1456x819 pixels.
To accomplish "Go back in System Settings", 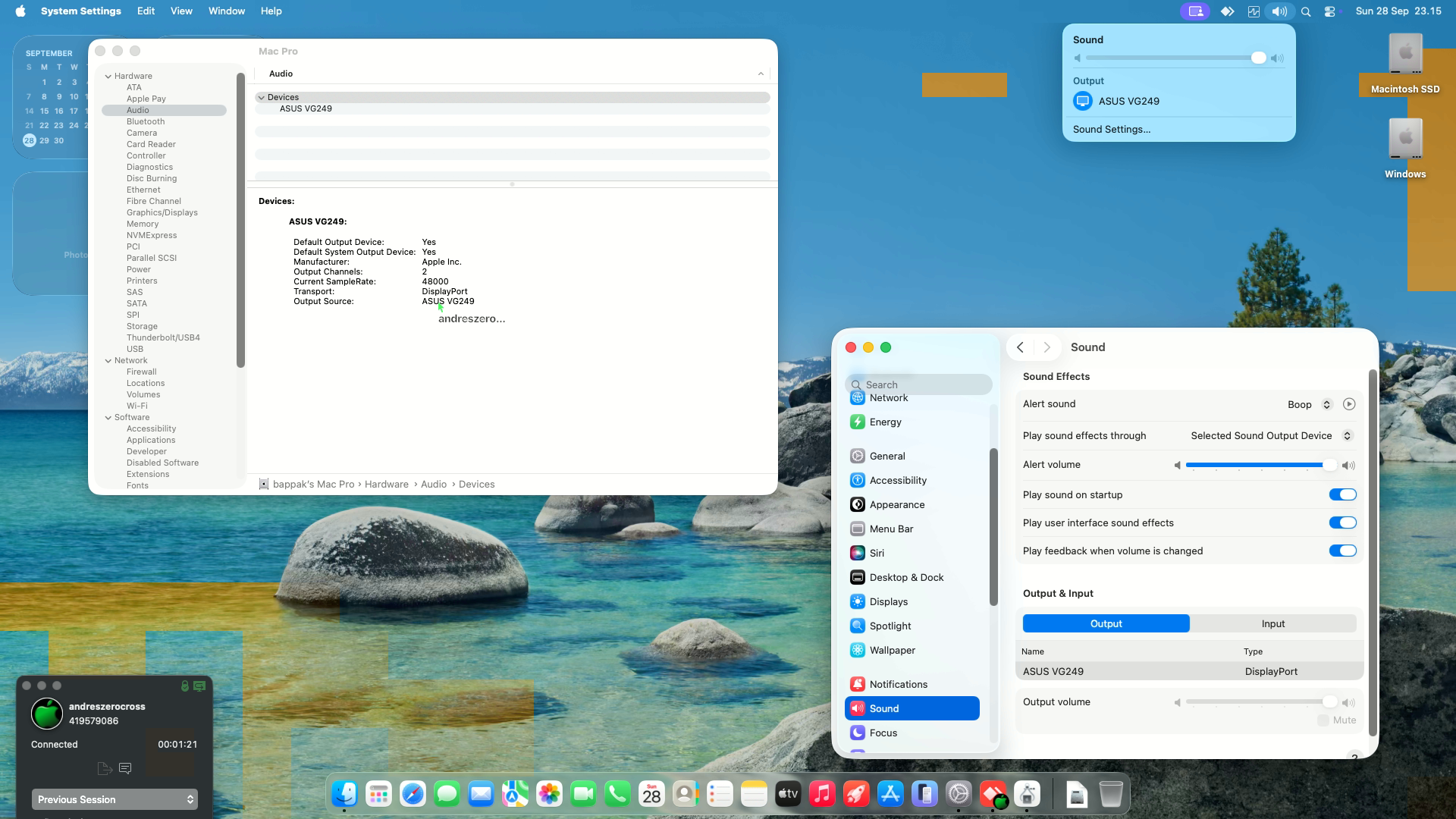I will pos(1020,347).
